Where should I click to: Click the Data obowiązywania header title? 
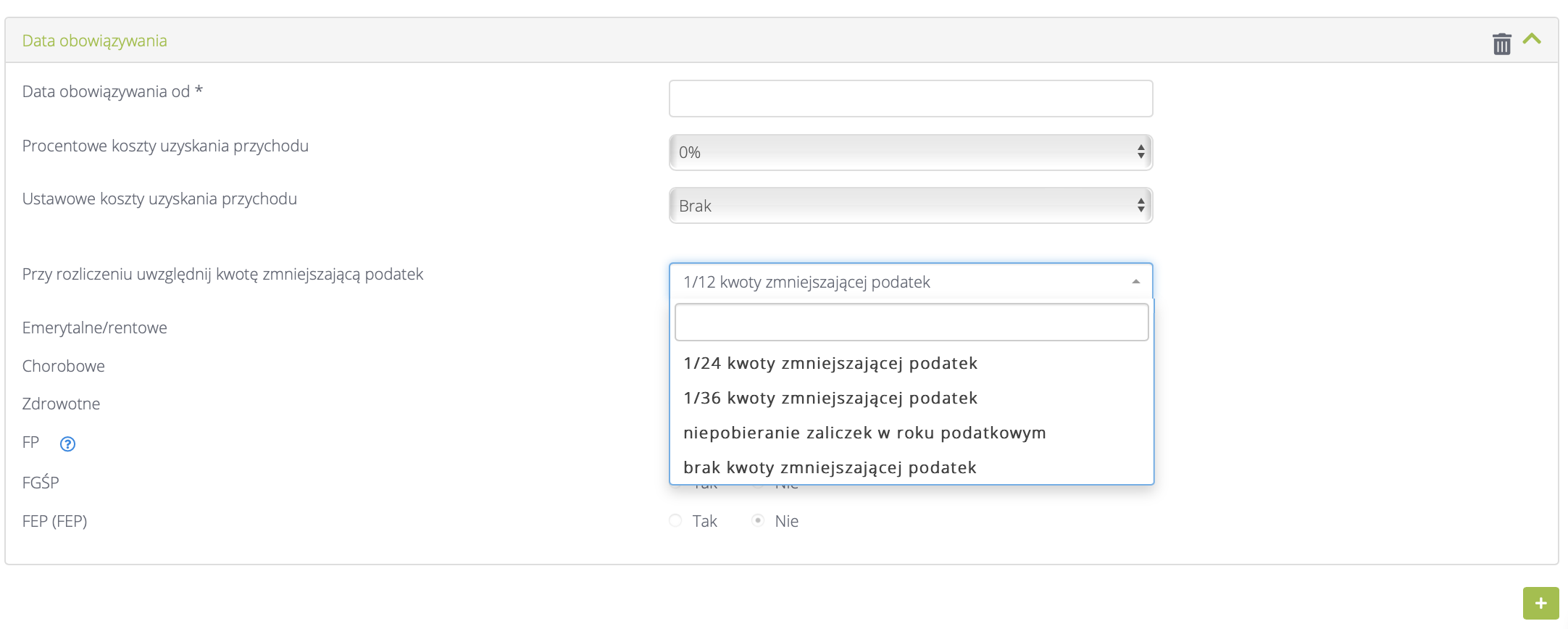click(94, 41)
